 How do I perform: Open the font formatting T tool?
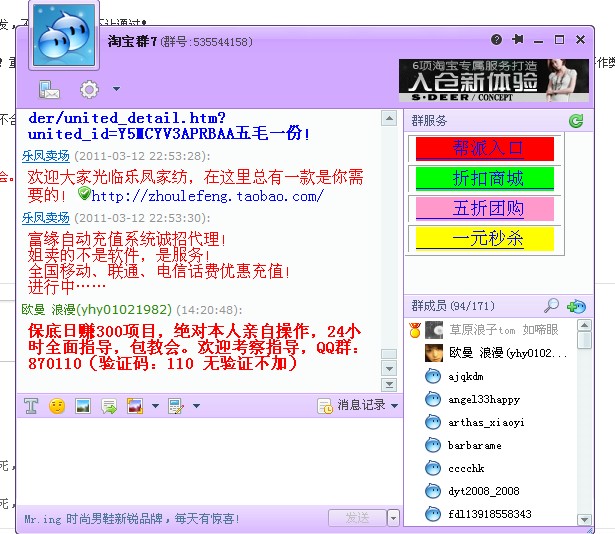click(31, 406)
